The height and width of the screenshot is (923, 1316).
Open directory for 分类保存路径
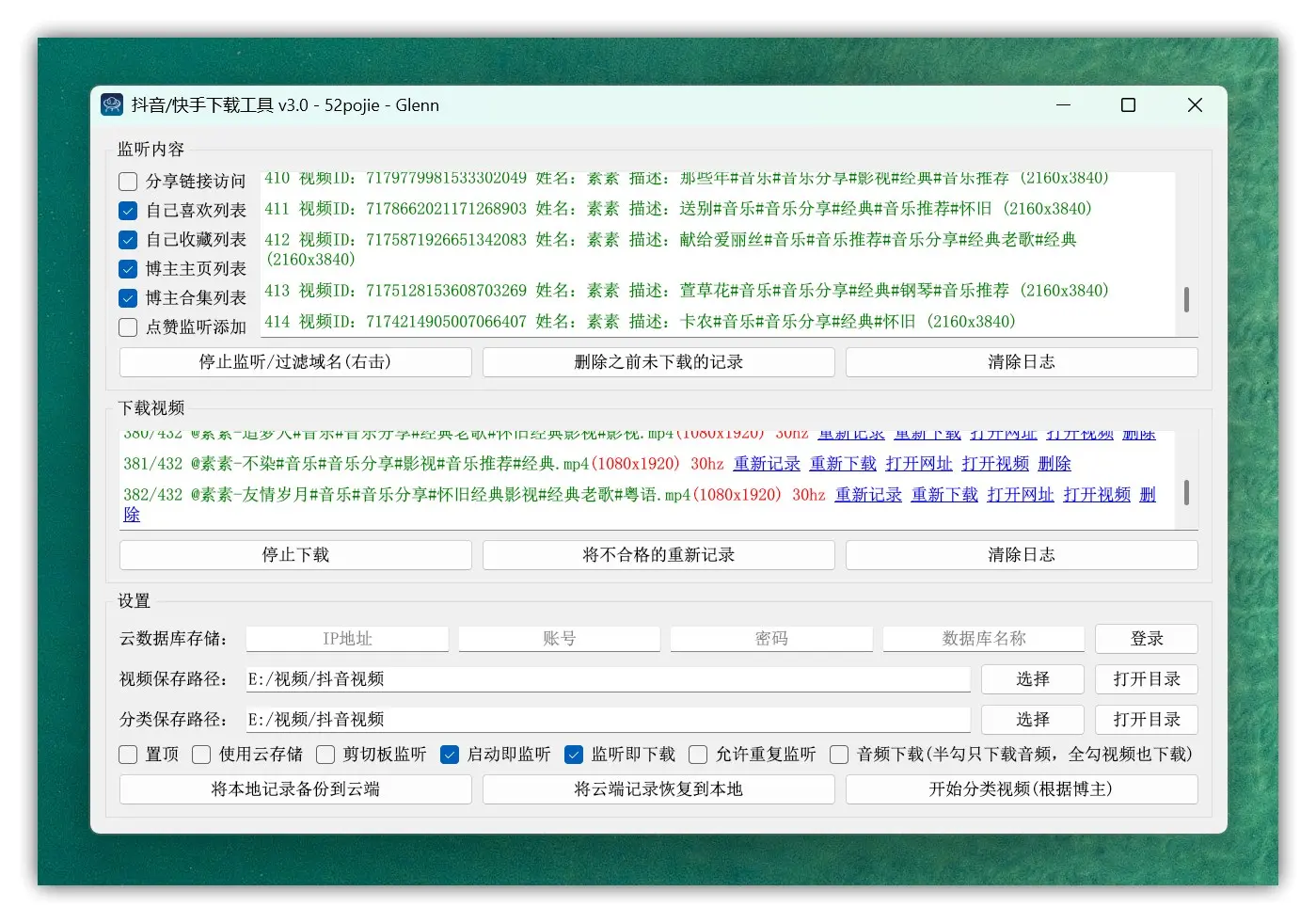pyautogui.click(x=1147, y=720)
